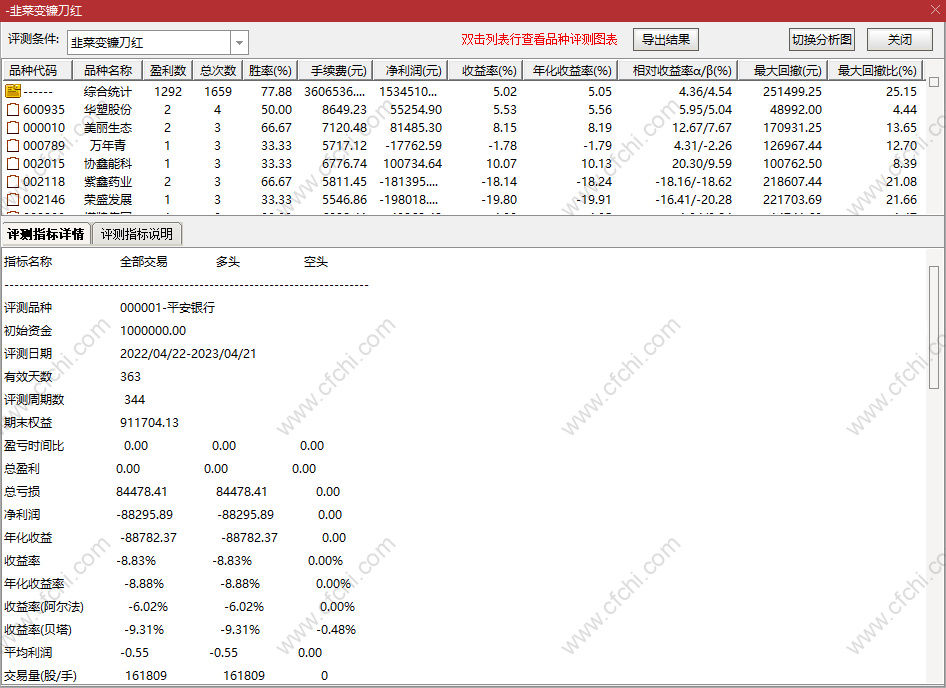Sort by the 净利润(元) column header
This screenshot has width=946, height=688.
(x=410, y=71)
